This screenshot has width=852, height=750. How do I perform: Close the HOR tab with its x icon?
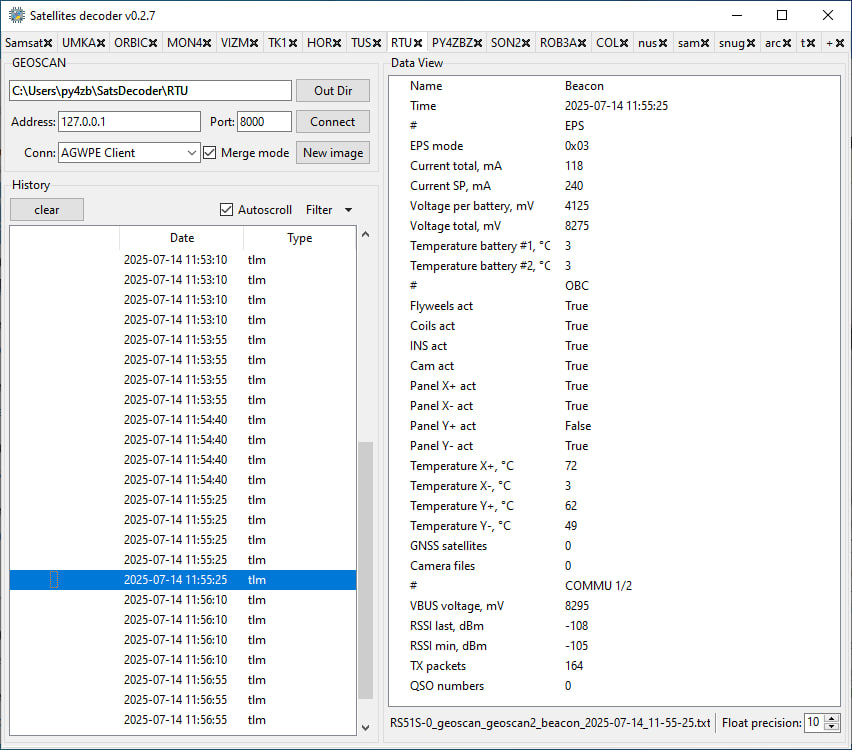337,43
